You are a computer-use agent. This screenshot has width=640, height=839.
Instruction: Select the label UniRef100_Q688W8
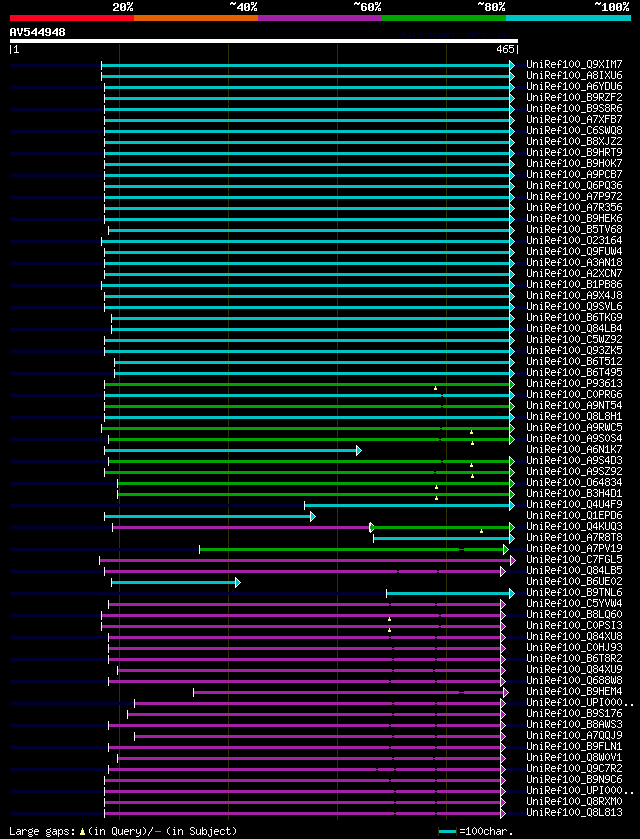pyautogui.click(x=574, y=679)
